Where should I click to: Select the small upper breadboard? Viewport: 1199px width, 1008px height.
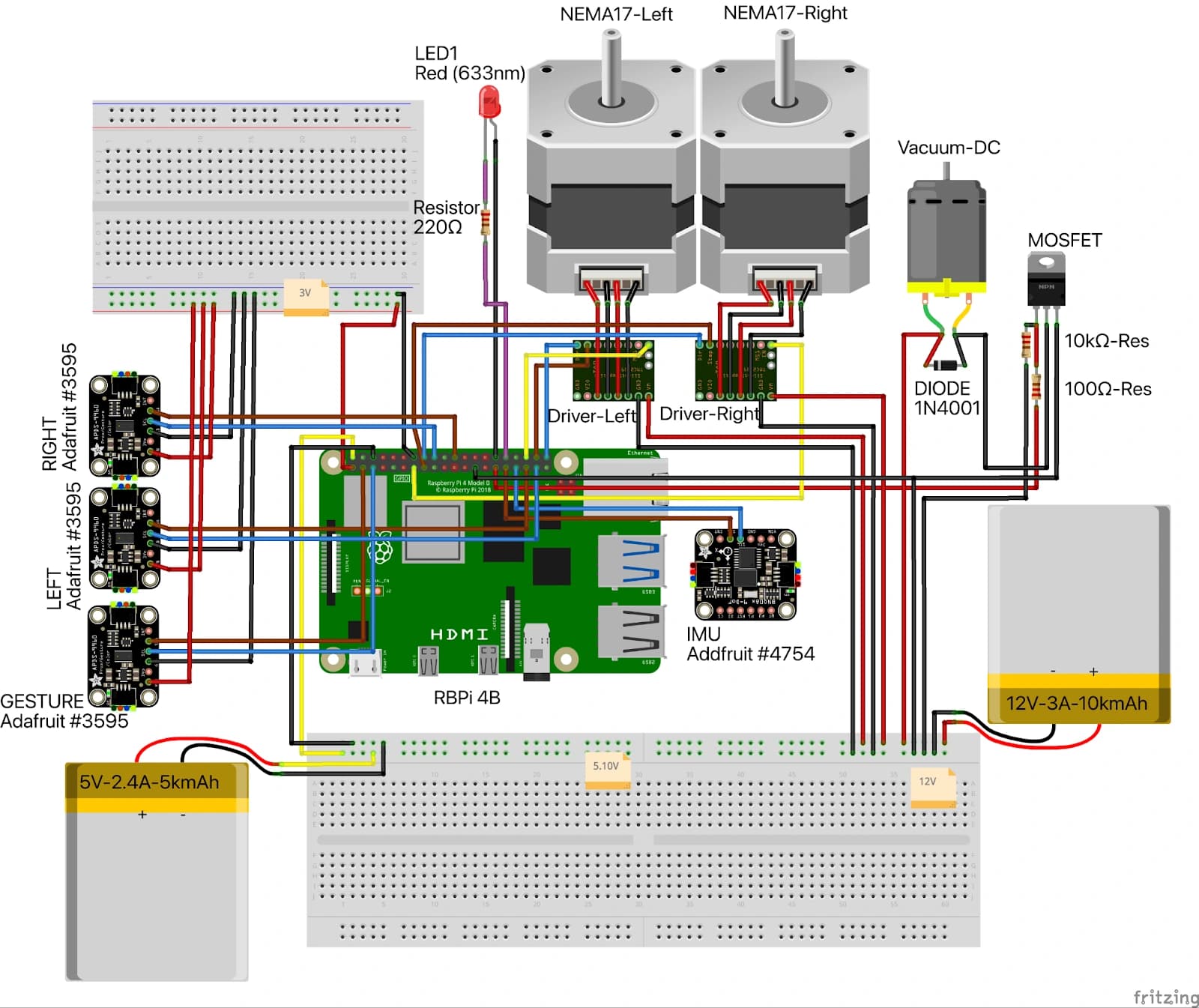pyautogui.click(x=258, y=207)
